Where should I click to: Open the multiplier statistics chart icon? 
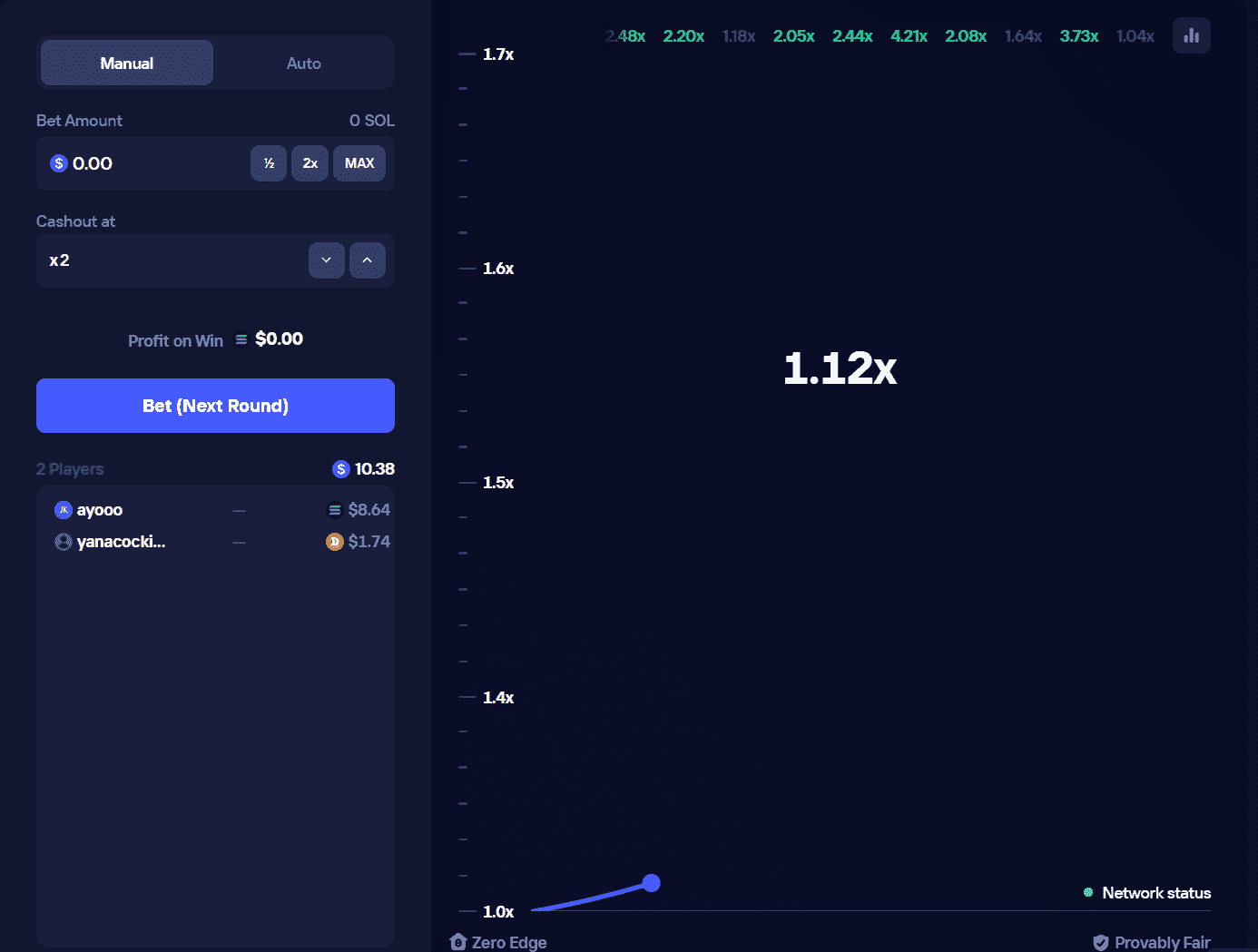pos(1191,34)
